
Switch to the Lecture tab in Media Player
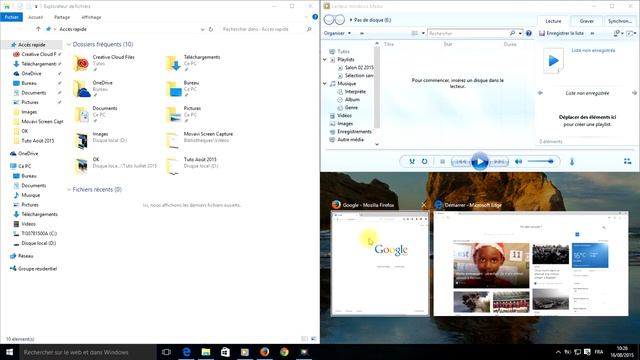click(553, 21)
